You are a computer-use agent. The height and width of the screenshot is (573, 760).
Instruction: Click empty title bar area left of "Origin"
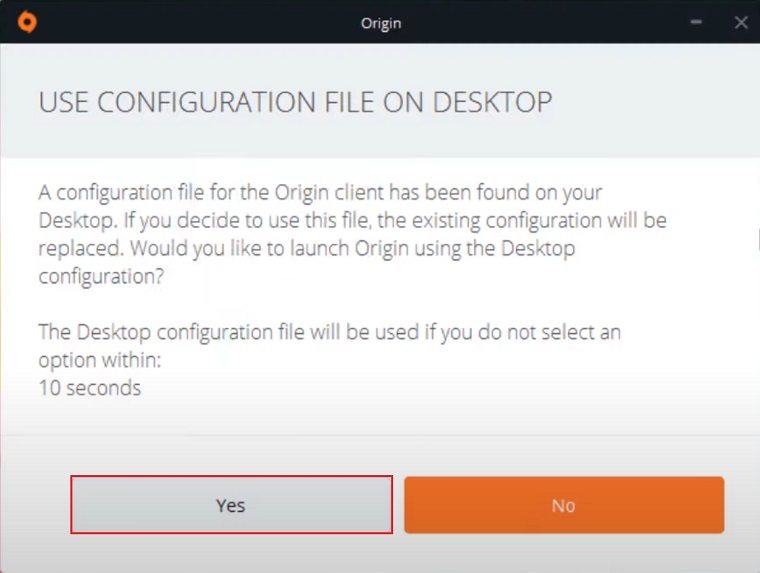tap(200, 21)
